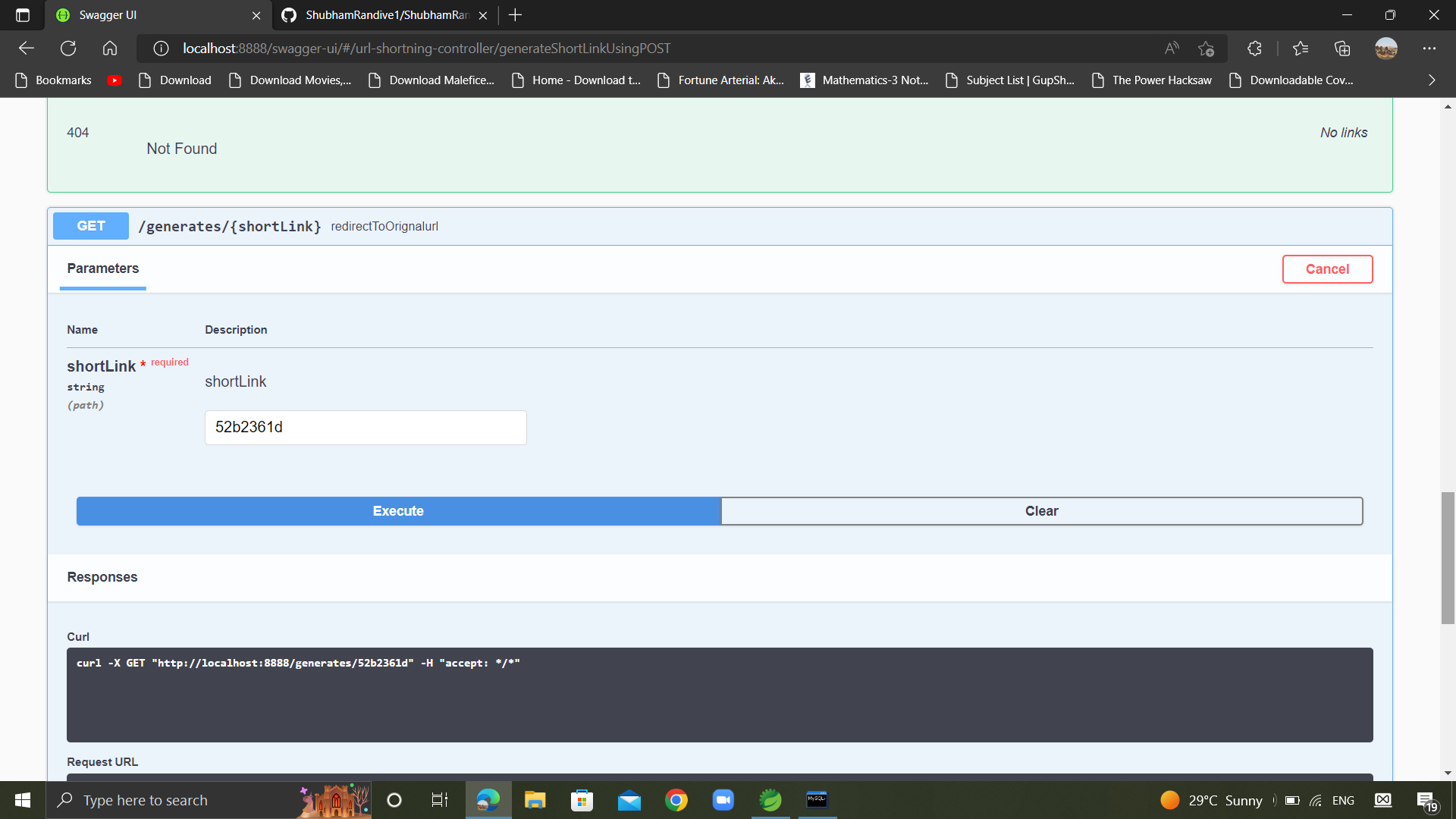This screenshot has height=819, width=1456.
Task: Add this page to favorites
Action: pos(1206,49)
